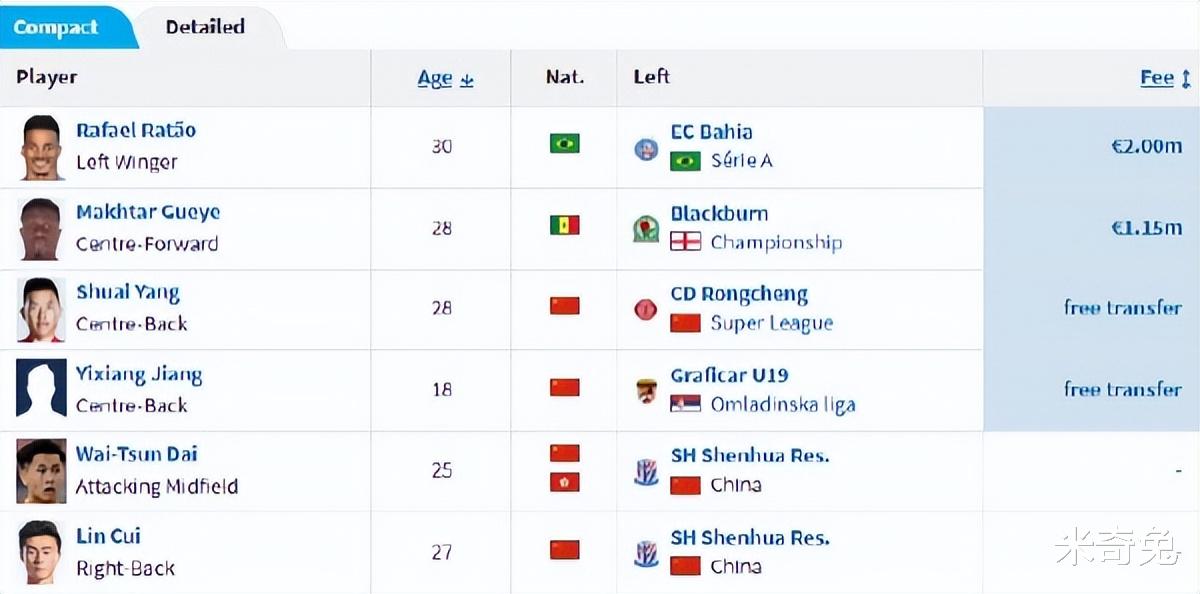1200x594 pixels.
Task: Click the Senegal flag beside Makhtar Gueye
Action: coord(564,226)
